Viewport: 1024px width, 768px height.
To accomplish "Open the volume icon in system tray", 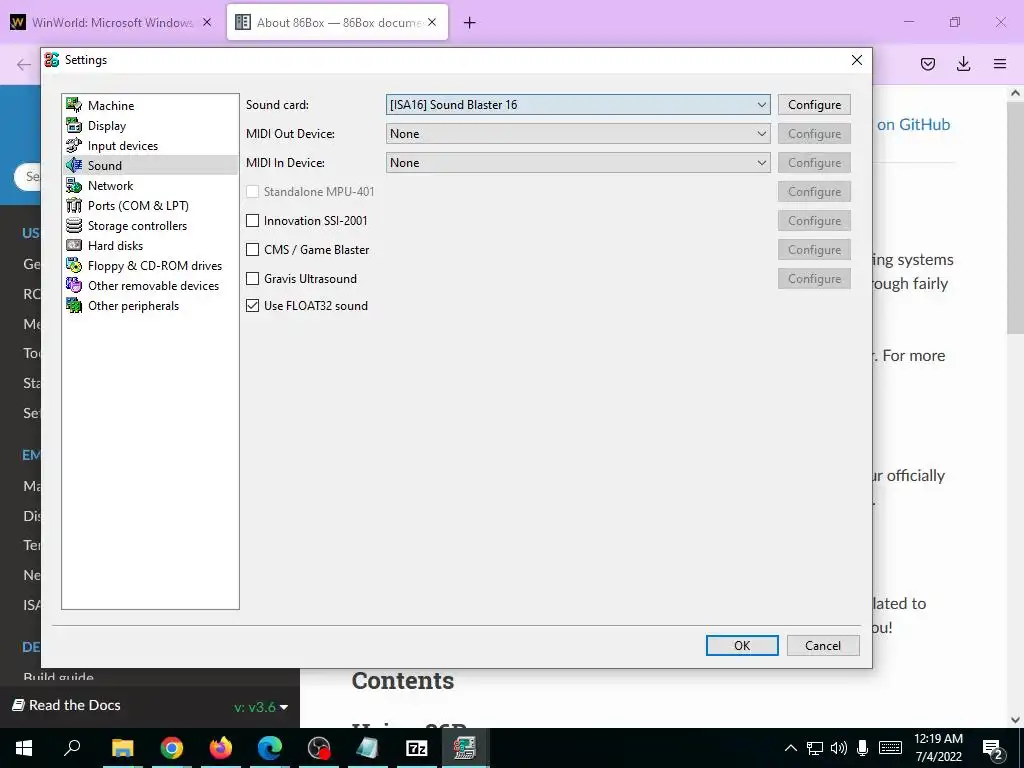I will (839, 748).
